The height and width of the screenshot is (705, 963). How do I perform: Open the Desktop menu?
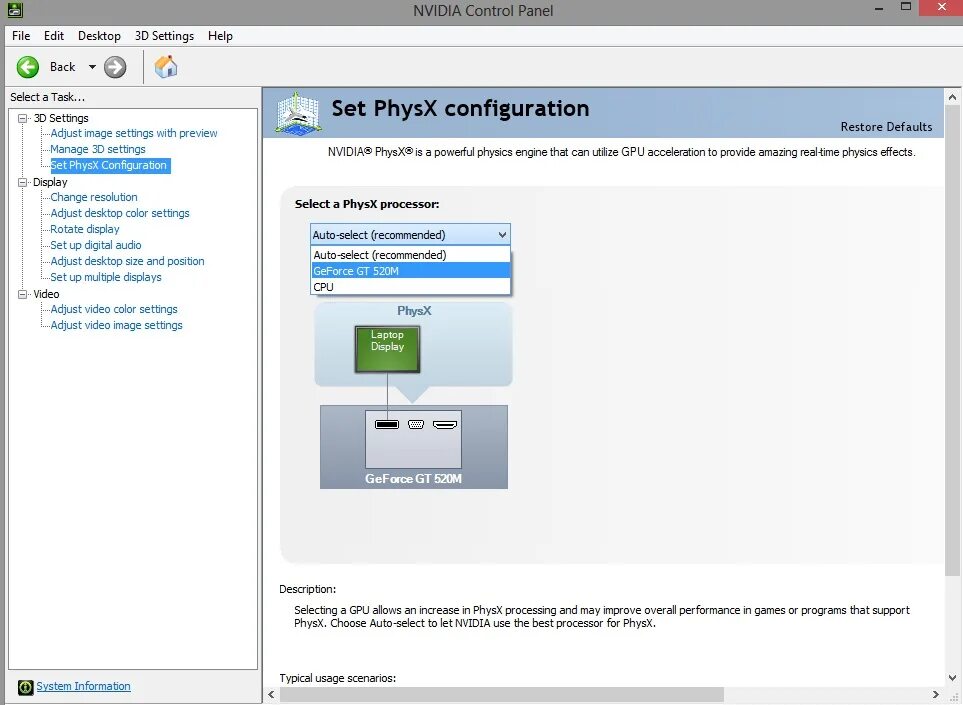tap(99, 36)
